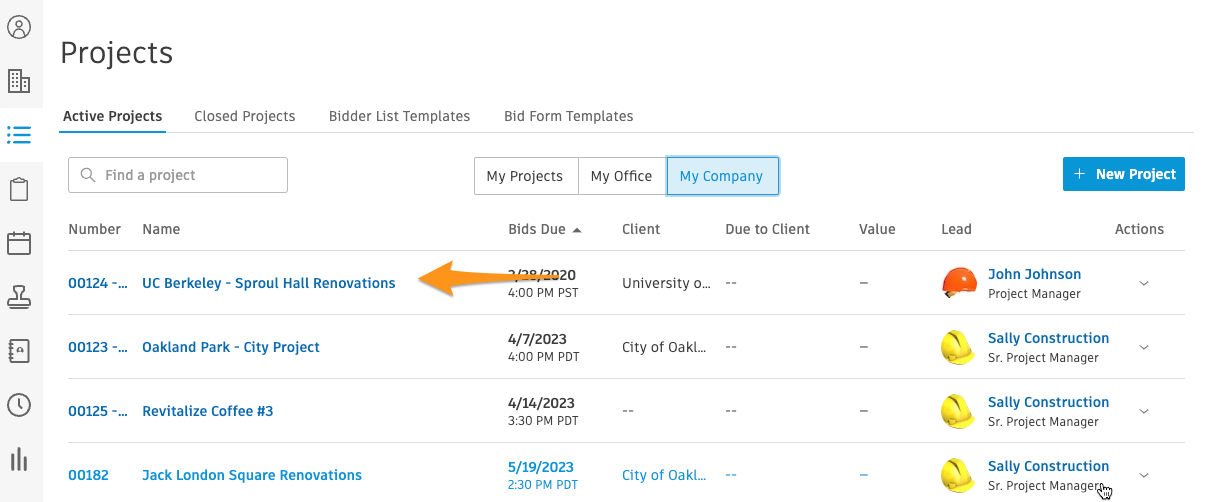Viewport: 1205px width, 502px height.
Task: Open the calendar sidebar icon
Action: click(19, 243)
